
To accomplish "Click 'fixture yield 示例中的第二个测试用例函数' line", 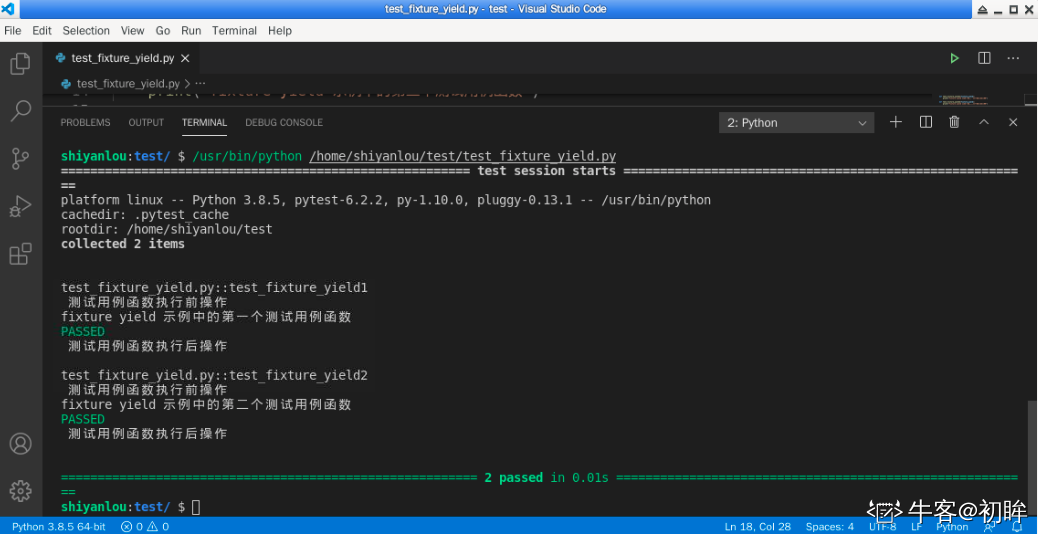I will coord(206,404).
